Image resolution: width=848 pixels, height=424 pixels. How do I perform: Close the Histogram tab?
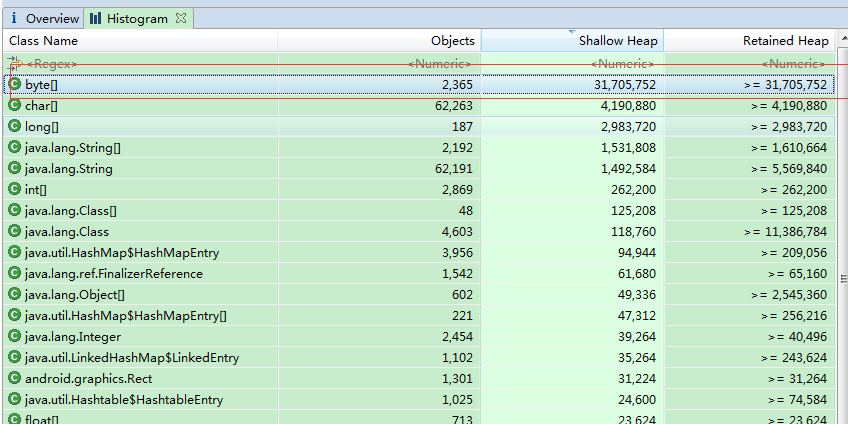[181, 18]
